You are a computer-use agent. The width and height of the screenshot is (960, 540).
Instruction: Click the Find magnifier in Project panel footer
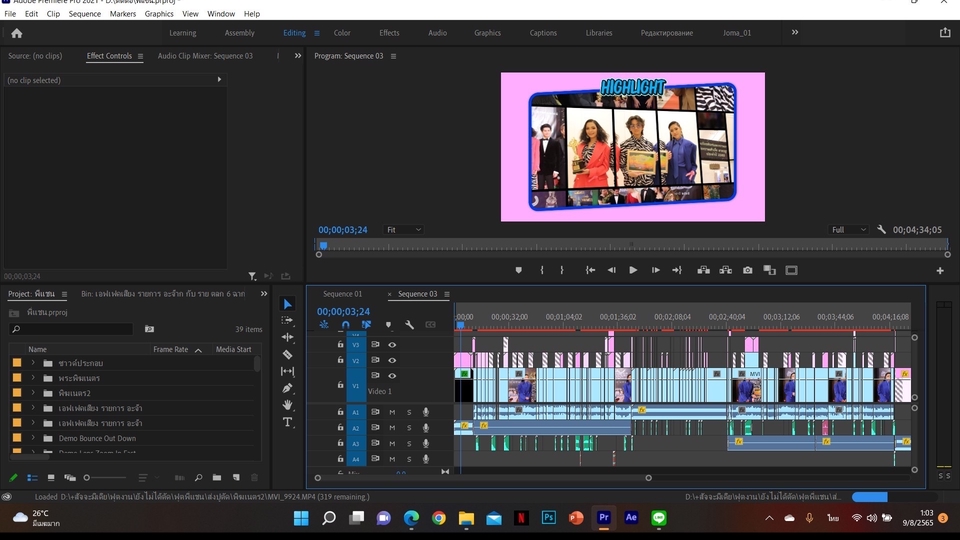point(198,478)
